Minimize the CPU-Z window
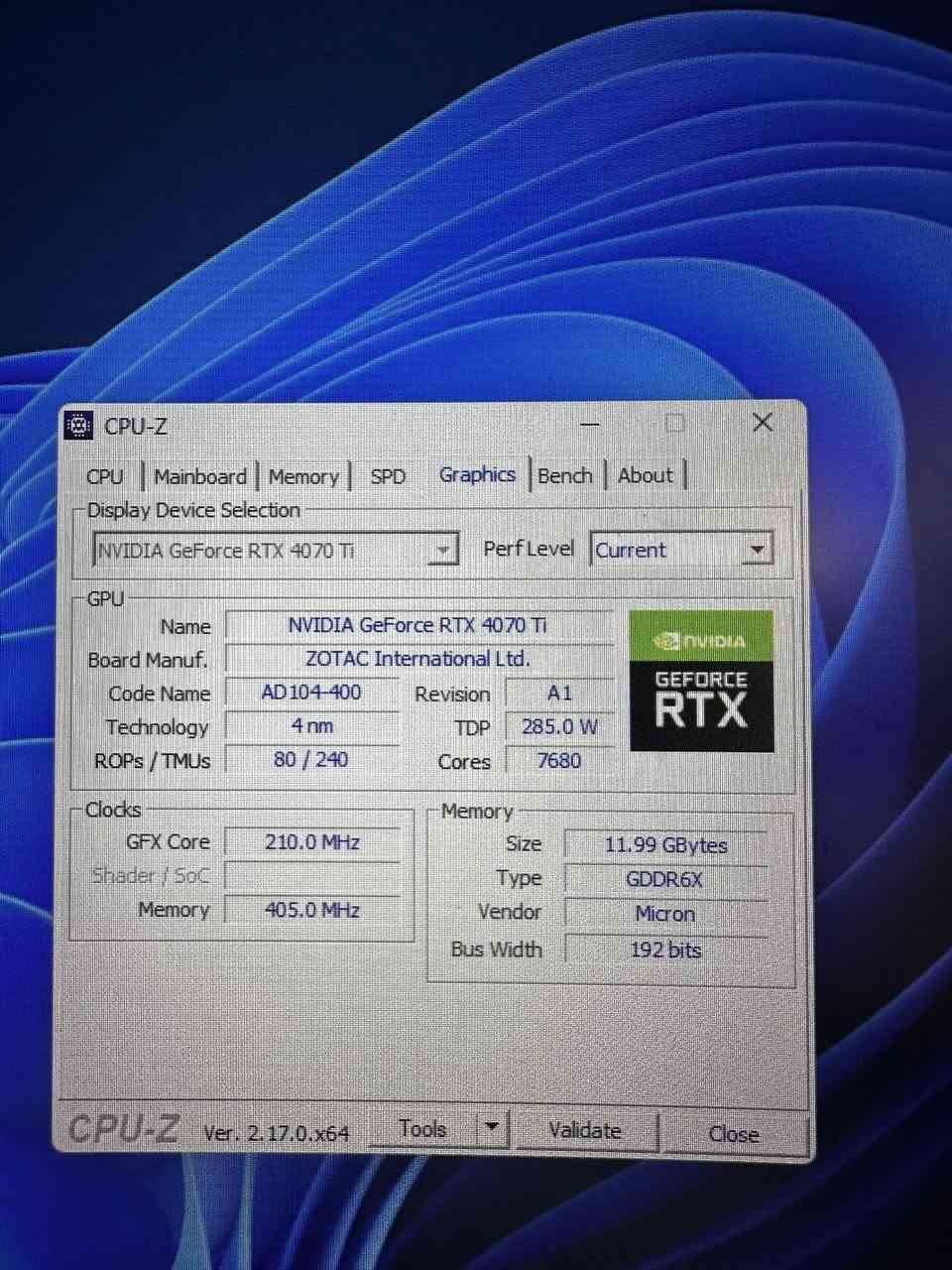This screenshot has width=952, height=1270. [590, 425]
